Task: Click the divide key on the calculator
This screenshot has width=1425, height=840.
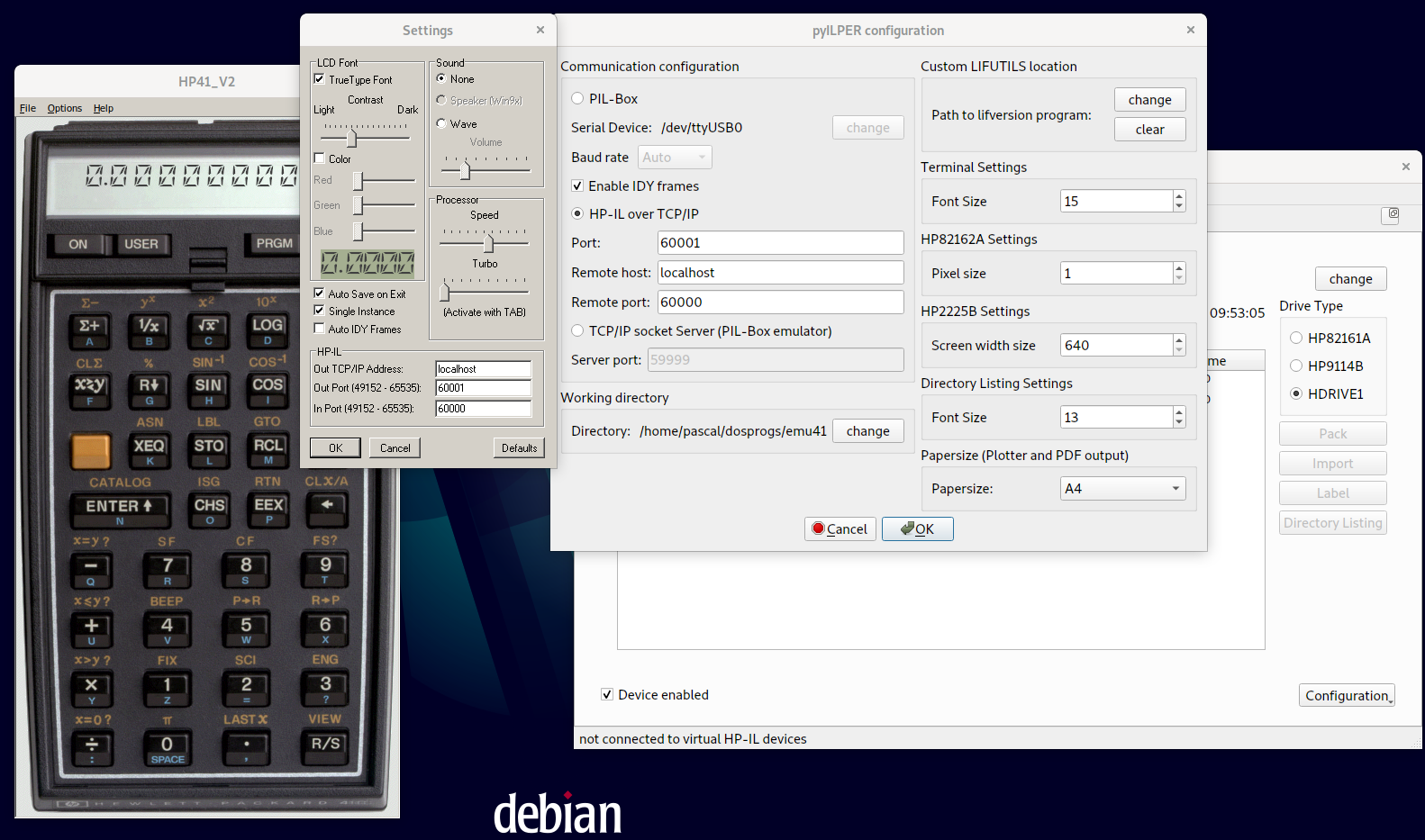Action: [91, 746]
